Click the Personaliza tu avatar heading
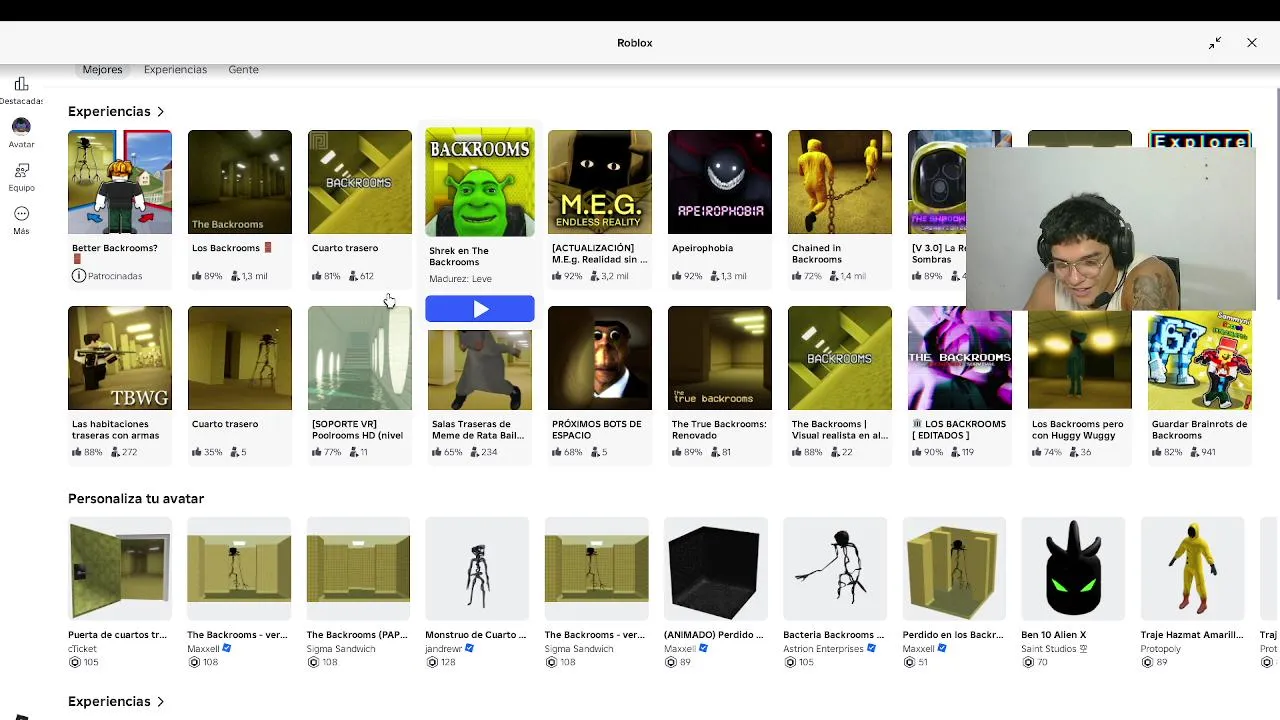The image size is (1280, 720). [136, 498]
